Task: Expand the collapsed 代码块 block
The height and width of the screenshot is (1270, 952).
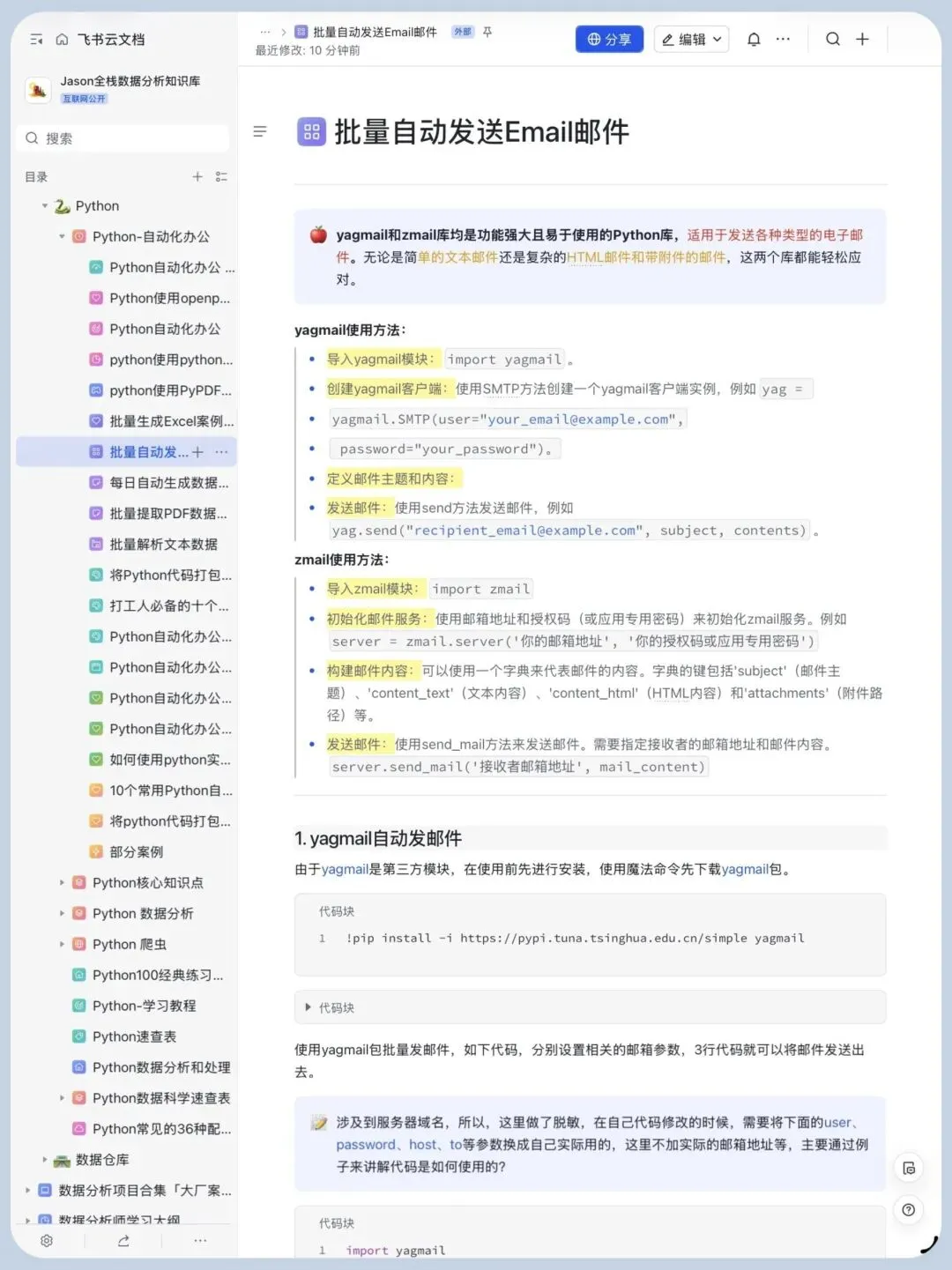Action: tap(308, 1007)
